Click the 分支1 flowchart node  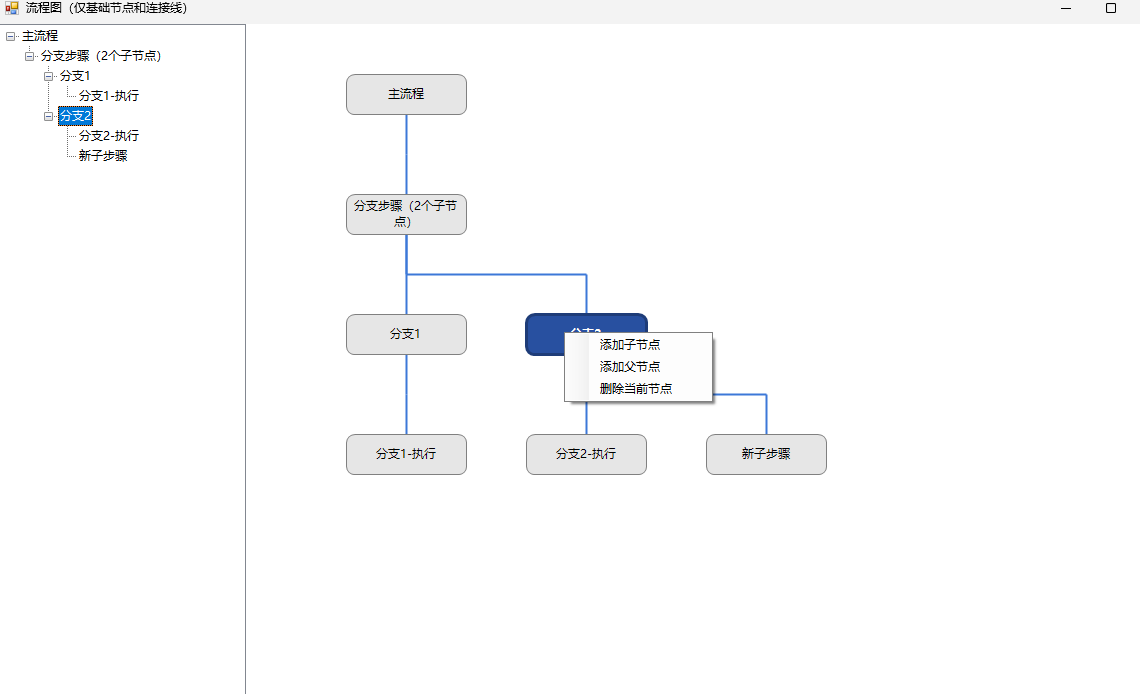coord(406,334)
